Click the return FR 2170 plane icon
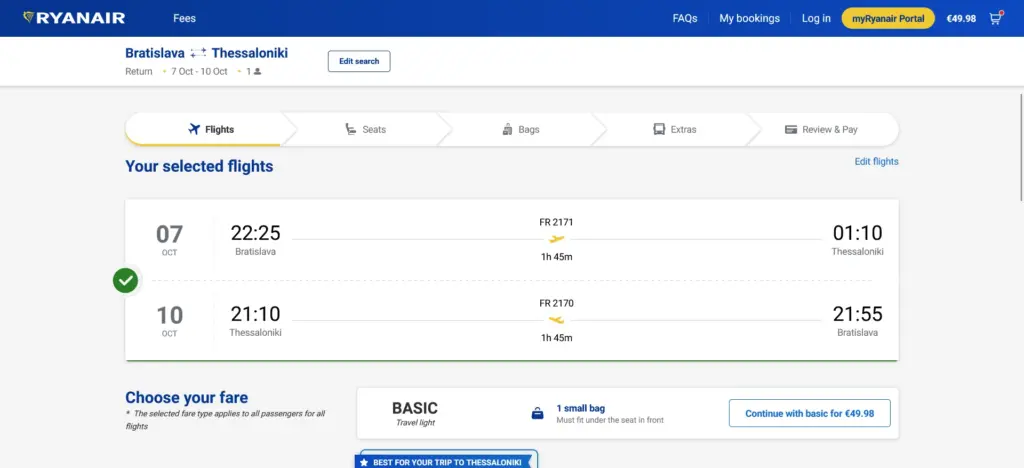This screenshot has height=468, width=1024. coord(556,320)
